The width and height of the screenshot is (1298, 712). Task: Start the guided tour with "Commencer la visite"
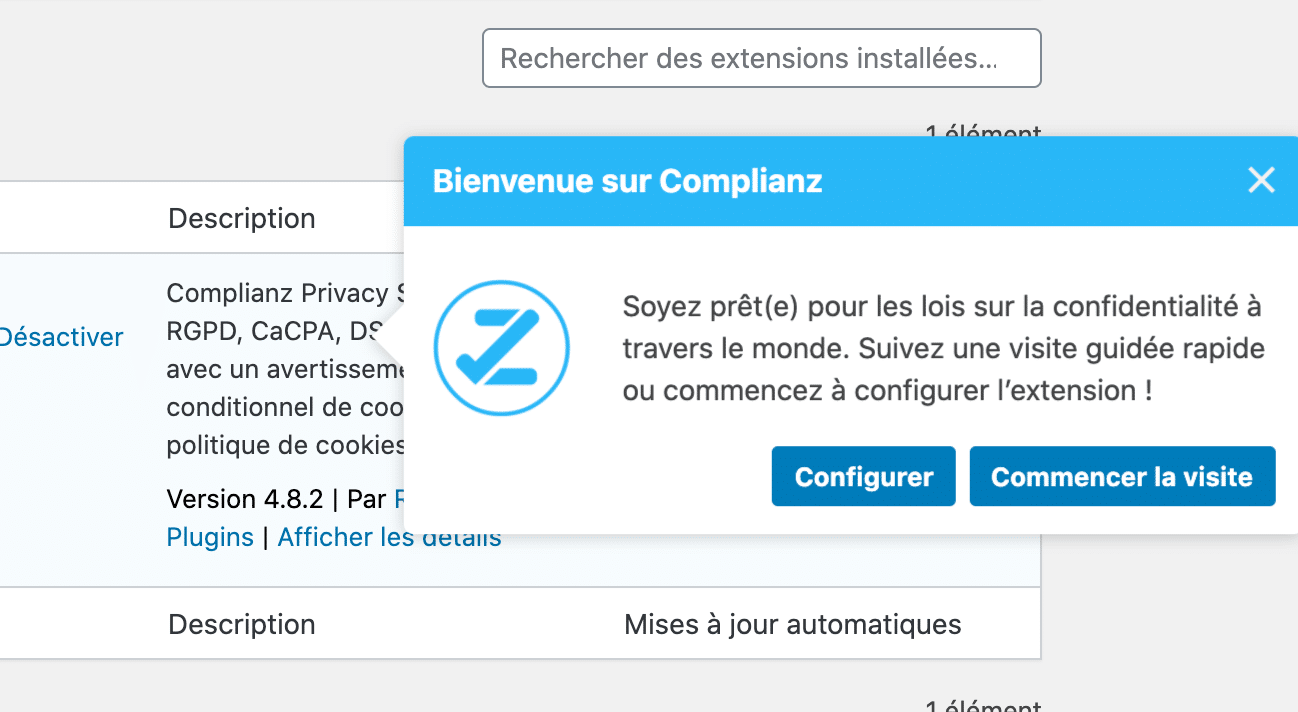[1121, 476]
